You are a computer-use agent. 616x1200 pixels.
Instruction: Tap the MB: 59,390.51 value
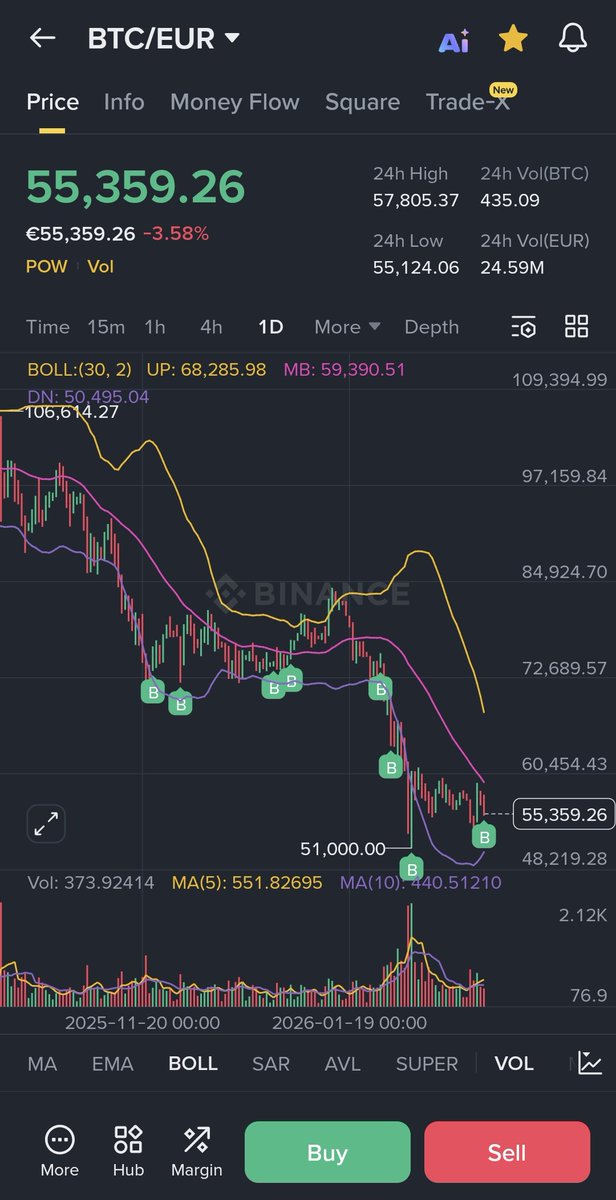[x=344, y=369]
